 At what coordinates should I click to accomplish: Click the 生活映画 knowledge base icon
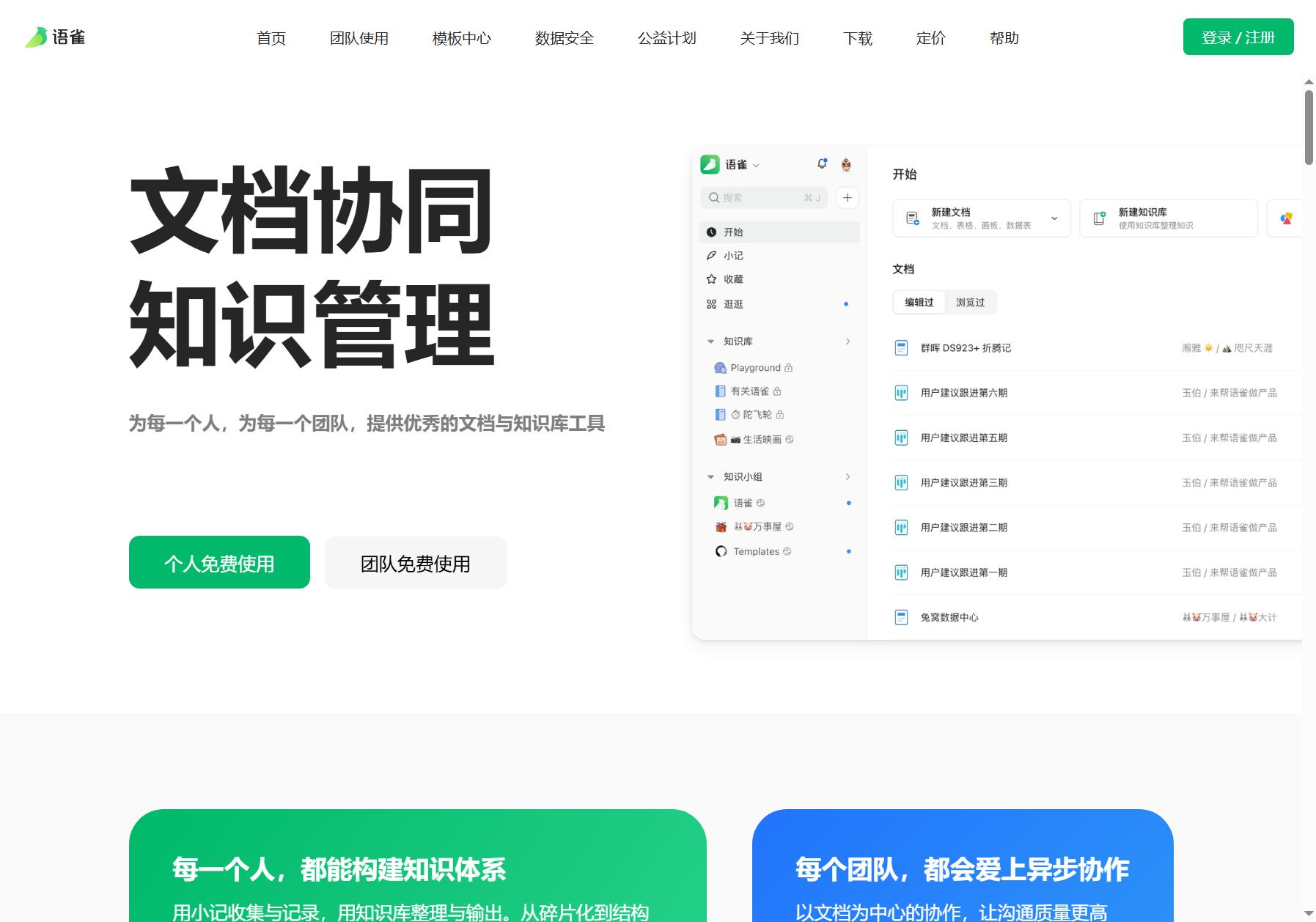721,440
